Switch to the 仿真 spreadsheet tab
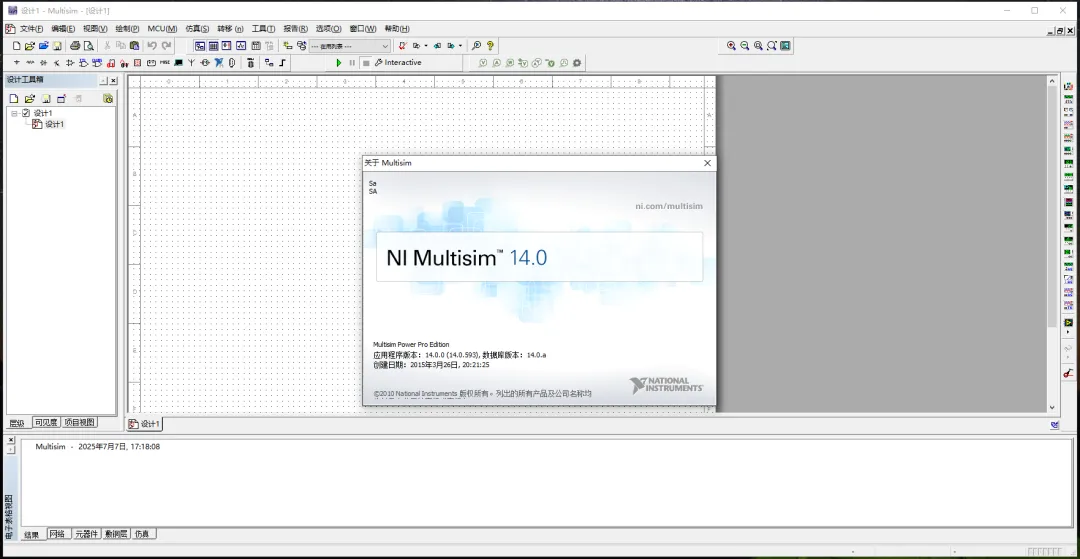Viewport: 1080px width, 559px height. point(143,534)
